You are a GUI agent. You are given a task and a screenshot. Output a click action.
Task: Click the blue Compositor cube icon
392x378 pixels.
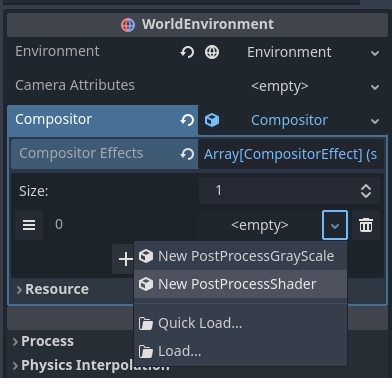click(x=212, y=120)
